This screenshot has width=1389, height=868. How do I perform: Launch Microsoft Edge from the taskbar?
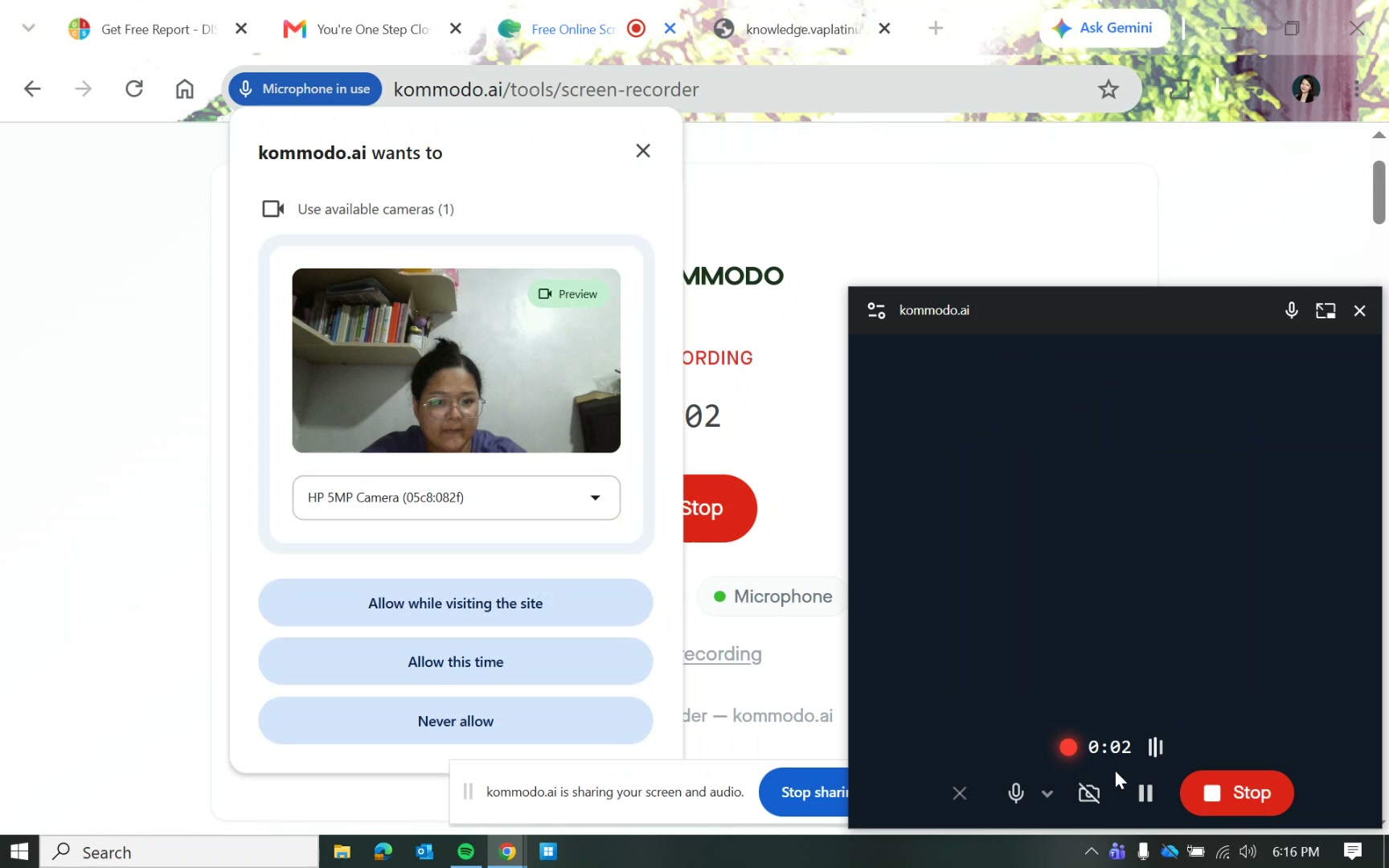[x=383, y=851]
